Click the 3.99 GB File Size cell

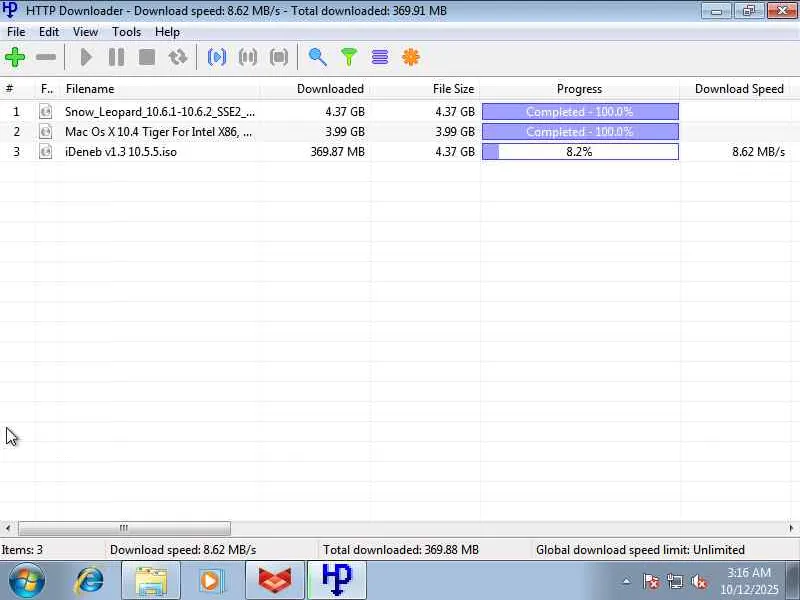coord(455,132)
